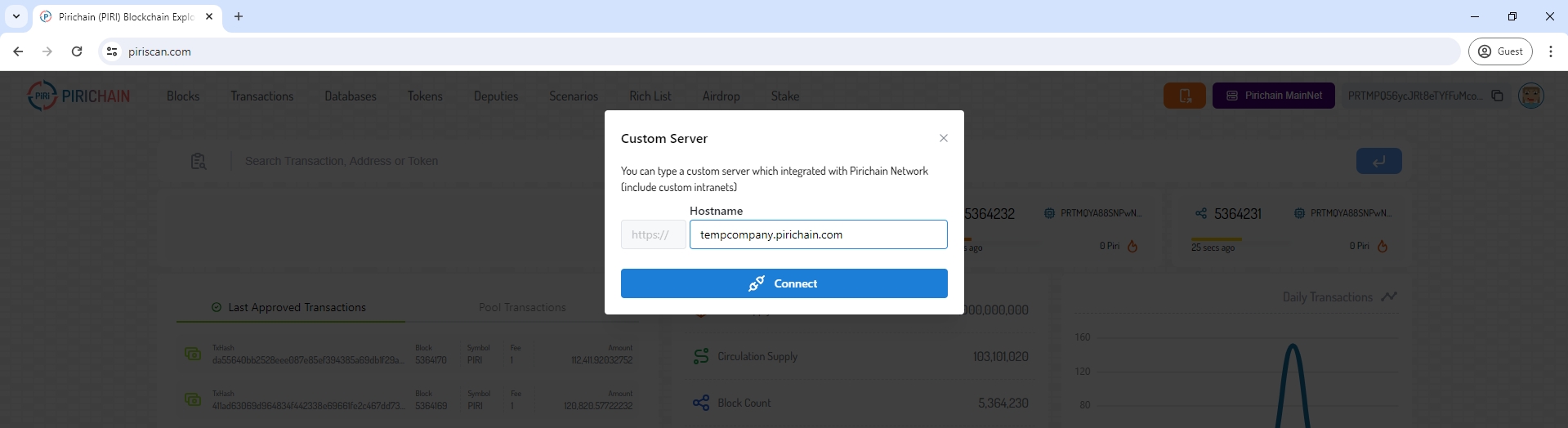Open the Transactions page

[261, 96]
